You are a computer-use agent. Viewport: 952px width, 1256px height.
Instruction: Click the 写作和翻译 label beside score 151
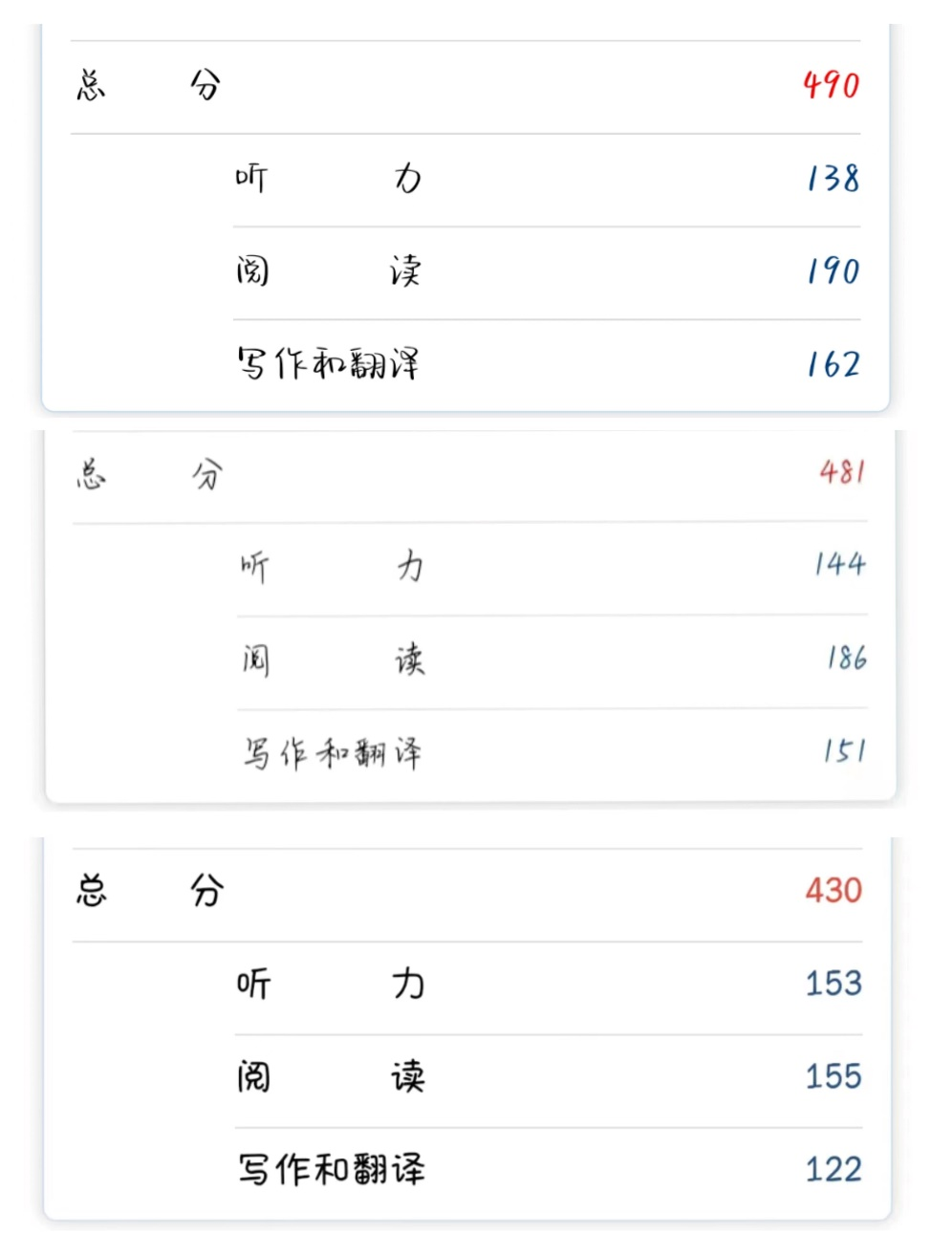click(x=332, y=753)
